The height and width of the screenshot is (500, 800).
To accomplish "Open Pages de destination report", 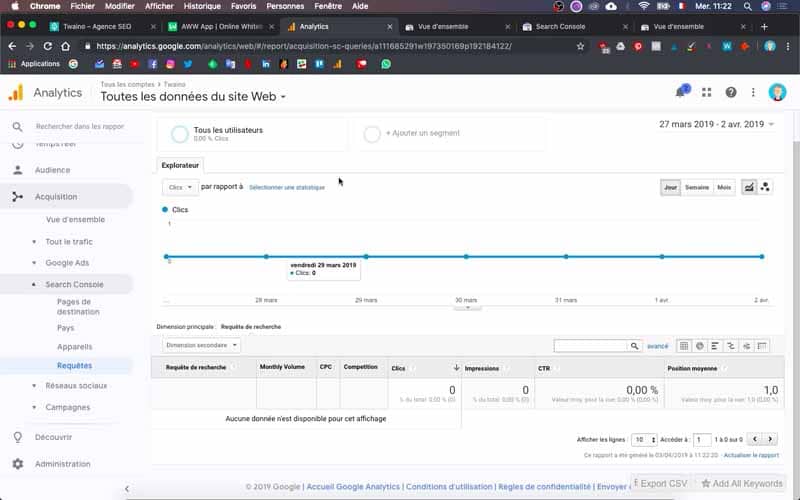I will pos(78,307).
